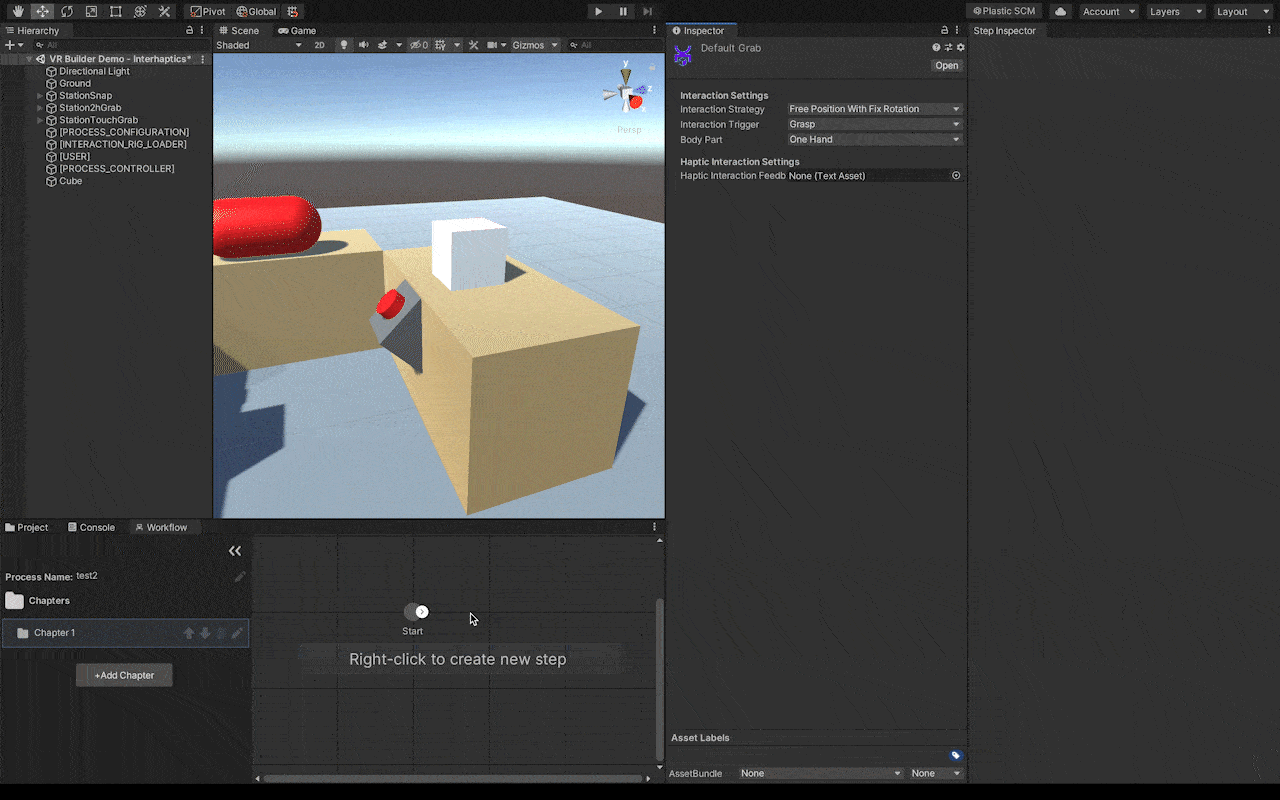
Task: Open the Inspector help icon for Default Grab
Action: click(x=936, y=47)
